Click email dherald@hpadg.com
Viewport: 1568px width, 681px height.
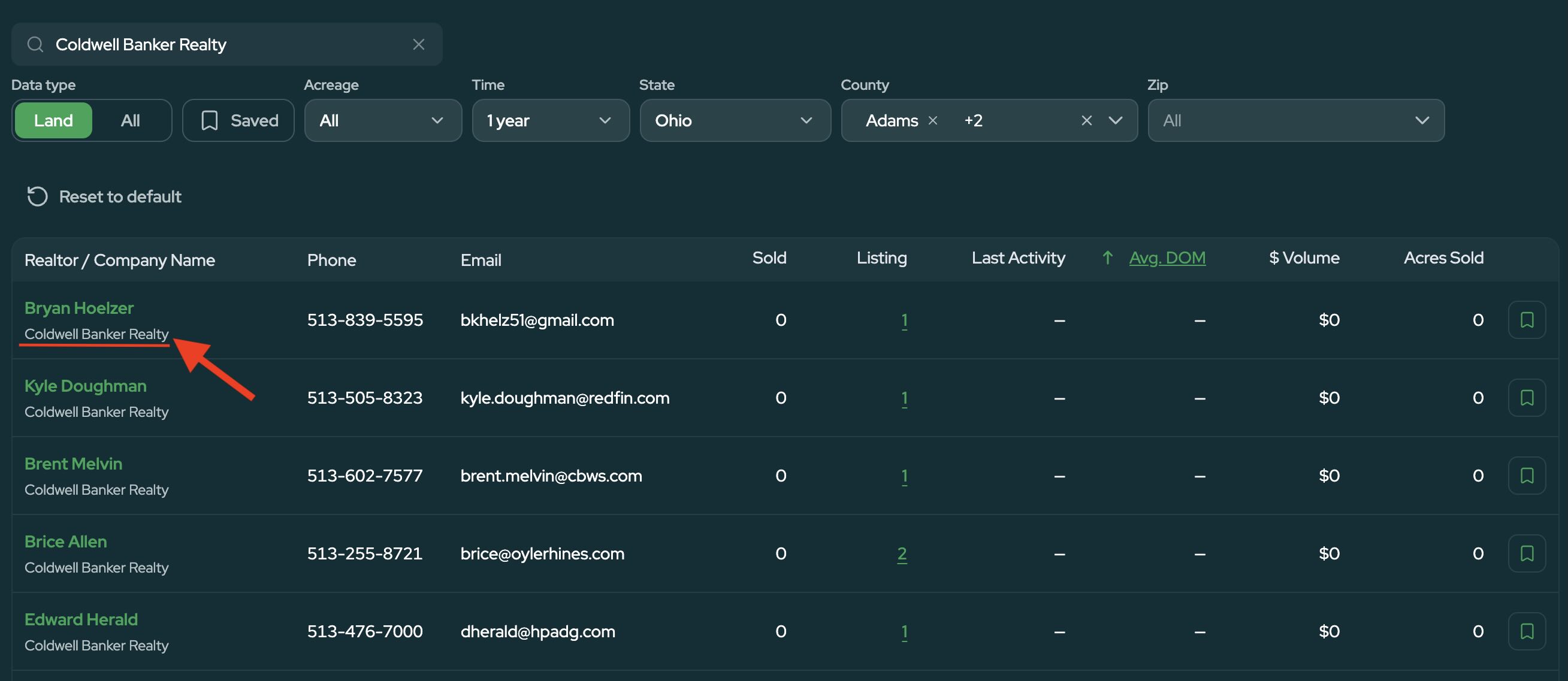[537, 632]
